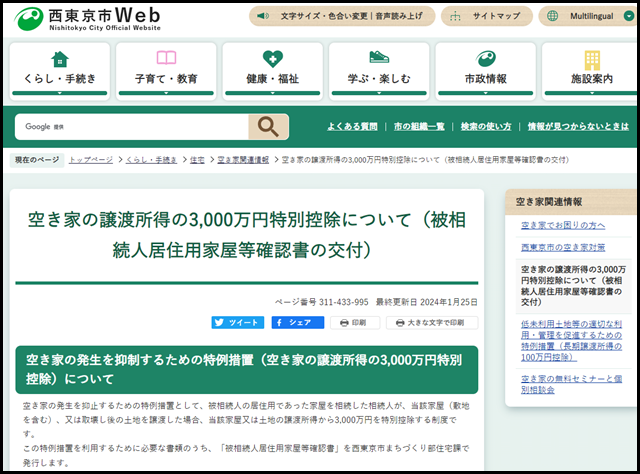The width and height of the screenshot is (640, 474).
Task: Open the 健康・福祉 menu
Action: [x=273, y=71]
